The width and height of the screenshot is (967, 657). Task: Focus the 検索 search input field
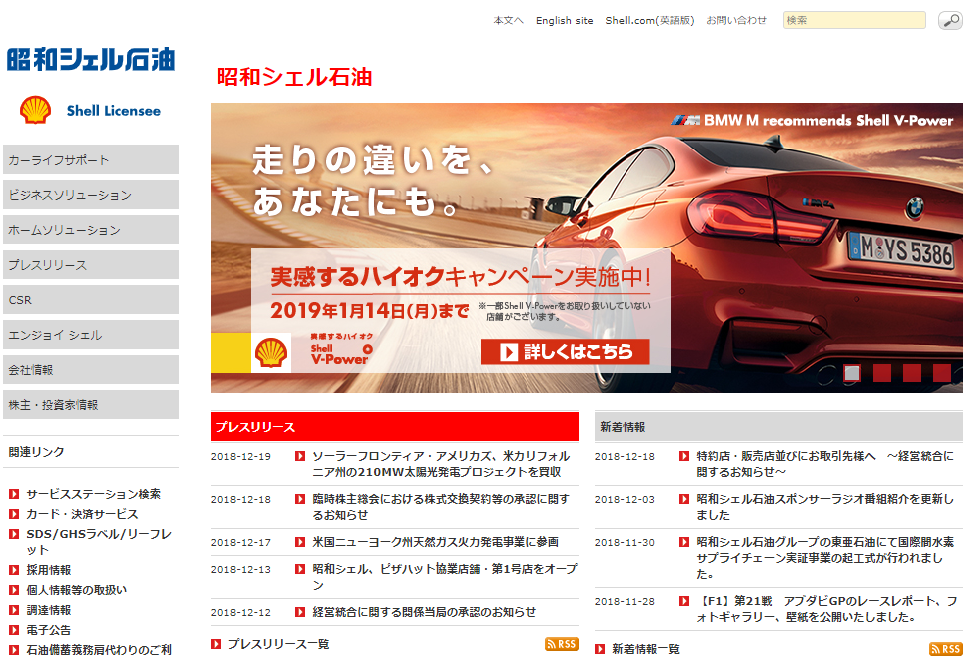(854, 20)
